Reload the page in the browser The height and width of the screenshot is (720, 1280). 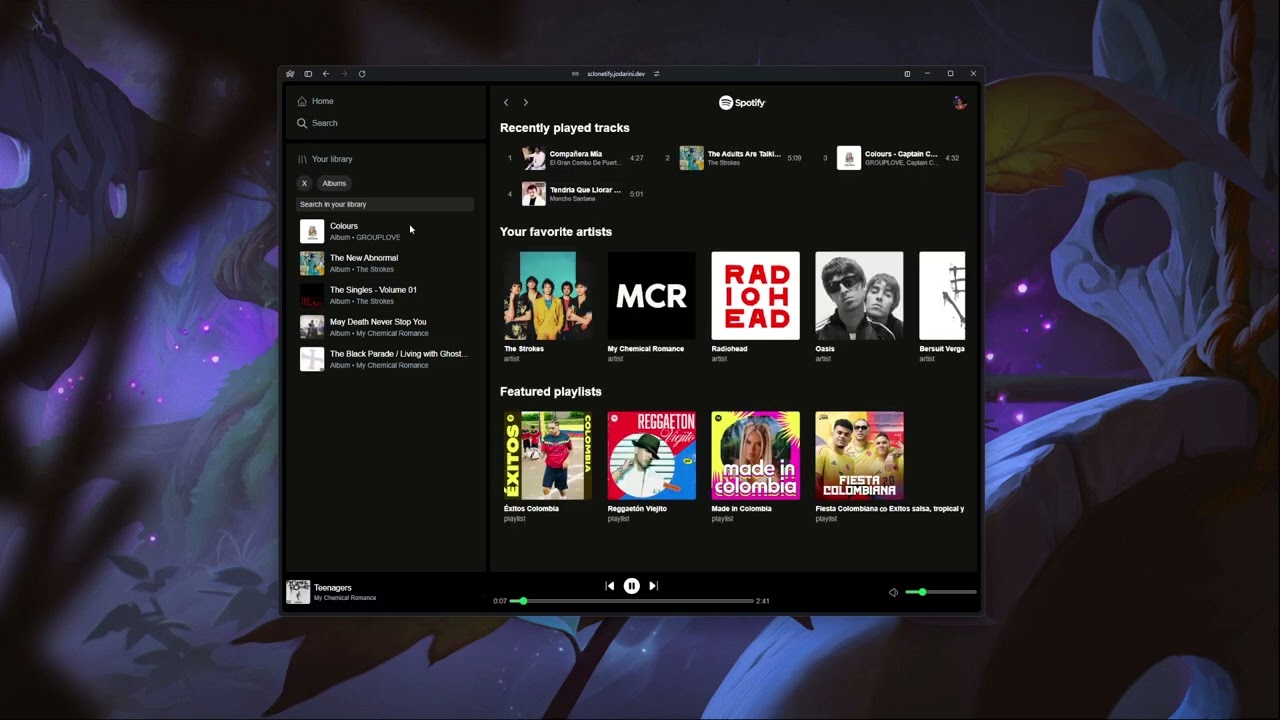point(362,74)
